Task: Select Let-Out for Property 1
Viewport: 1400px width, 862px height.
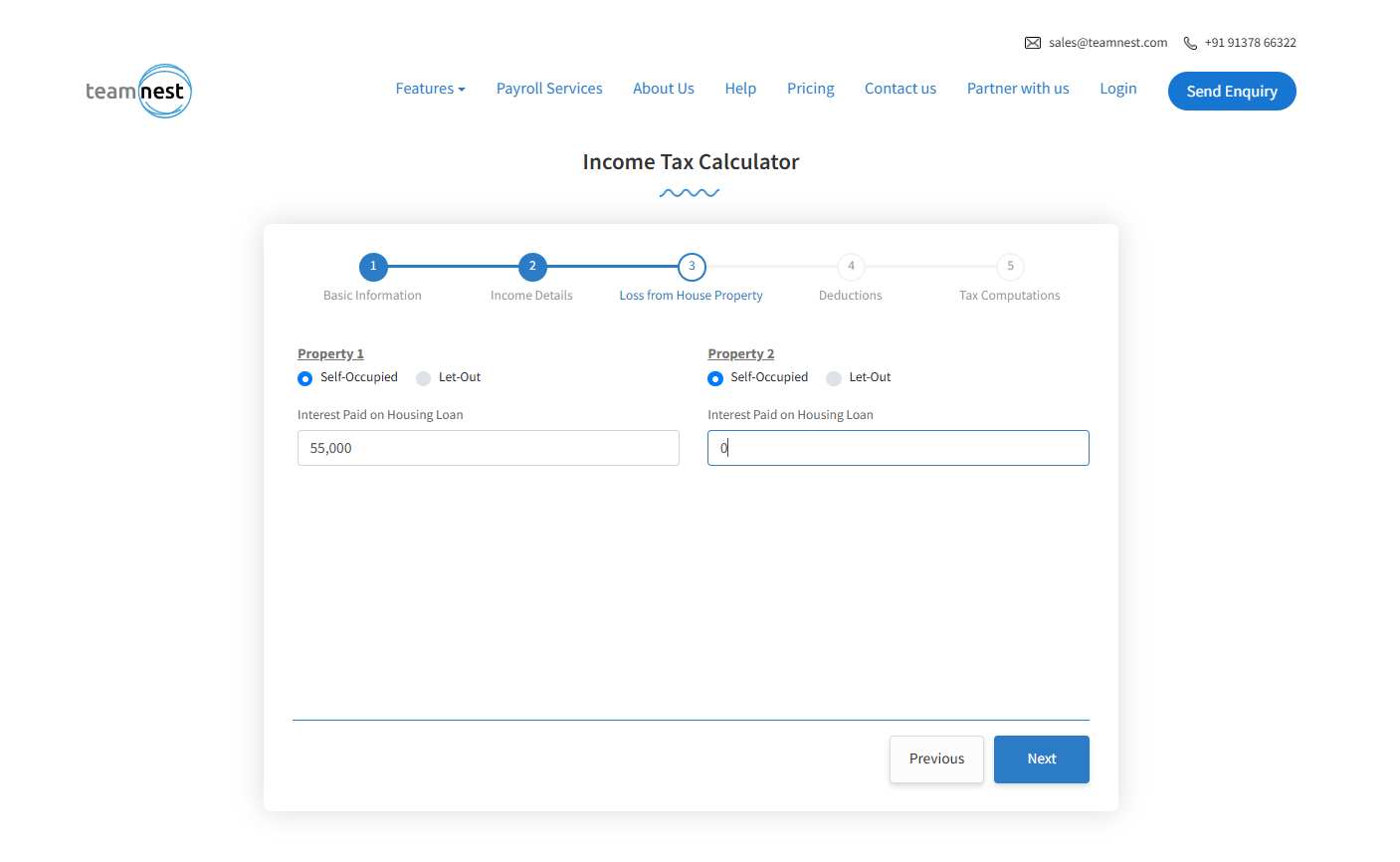Action: click(x=424, y=378)
